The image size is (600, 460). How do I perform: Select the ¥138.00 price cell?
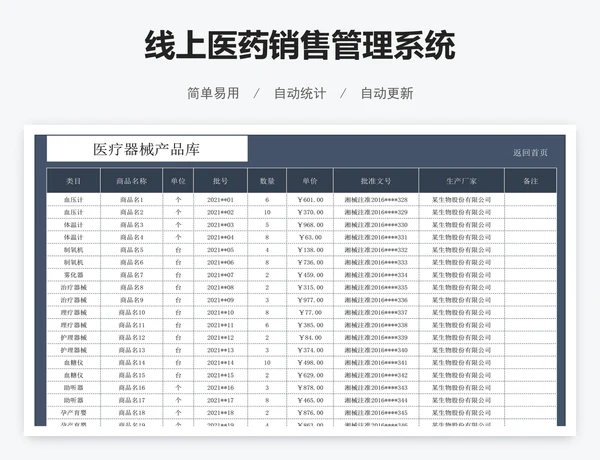pyautogui.click(x=310, y=250)
